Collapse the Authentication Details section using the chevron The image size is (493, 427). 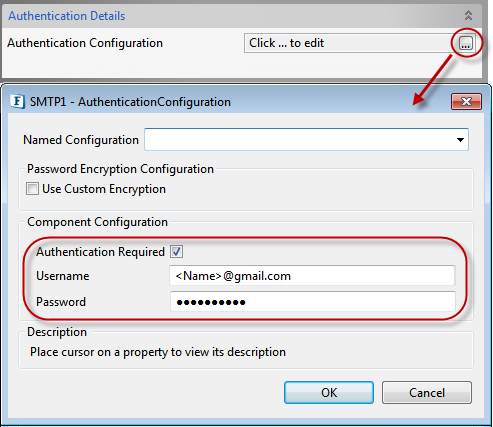coord(468,15)
